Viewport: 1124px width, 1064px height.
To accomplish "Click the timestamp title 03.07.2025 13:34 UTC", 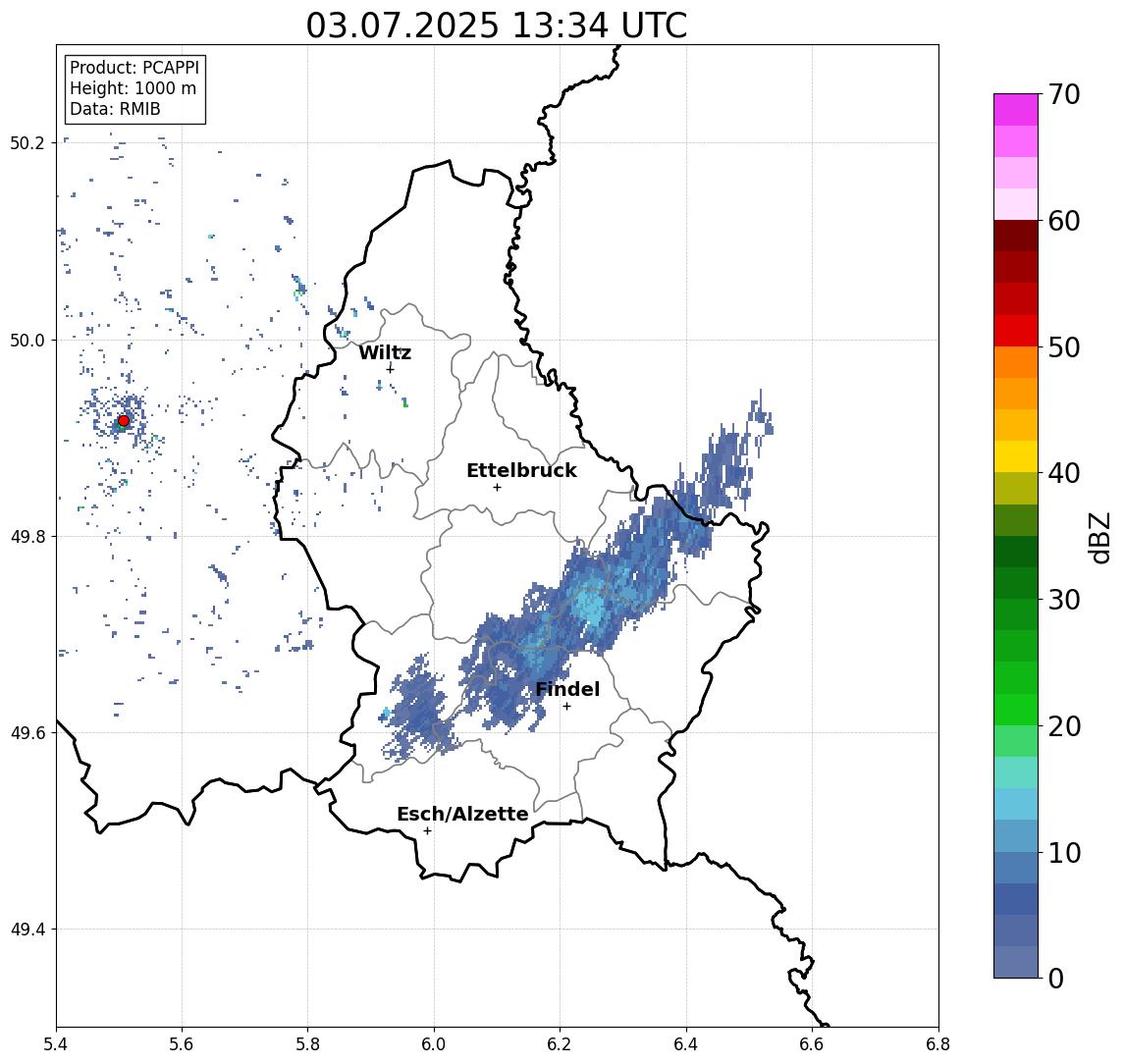I will pos(496,26).
